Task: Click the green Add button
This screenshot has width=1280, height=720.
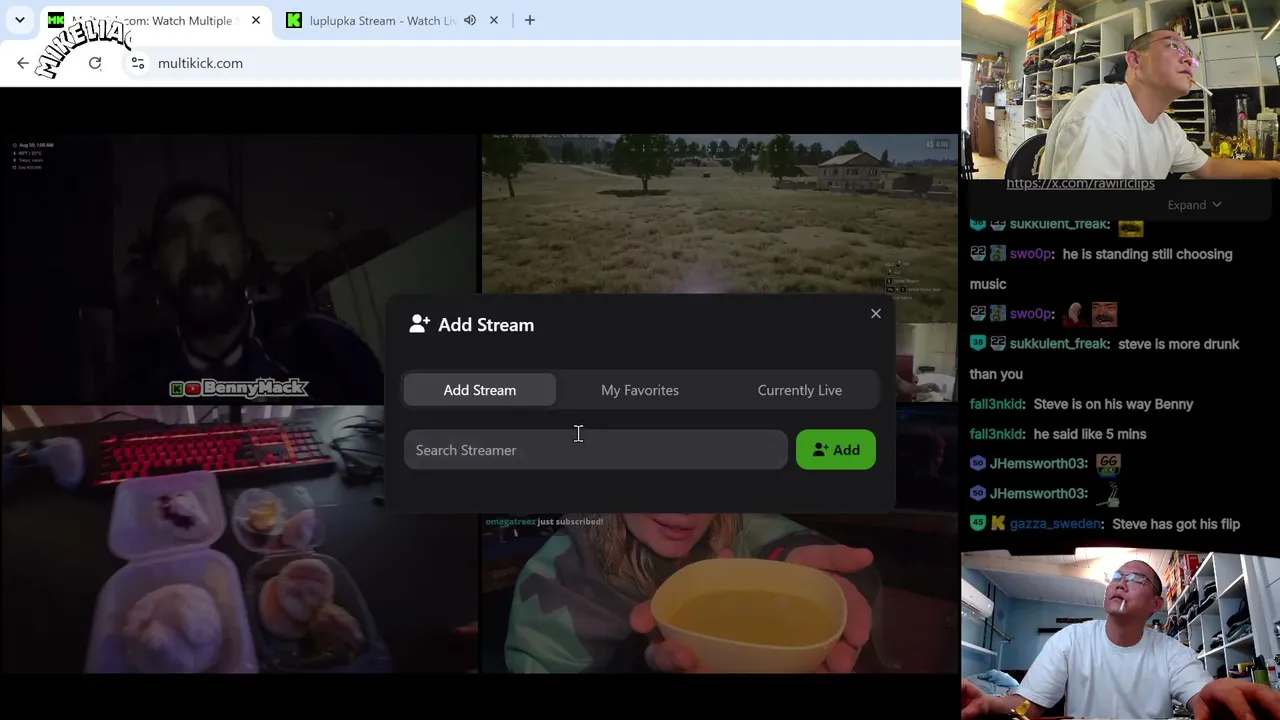Action: 836,450
